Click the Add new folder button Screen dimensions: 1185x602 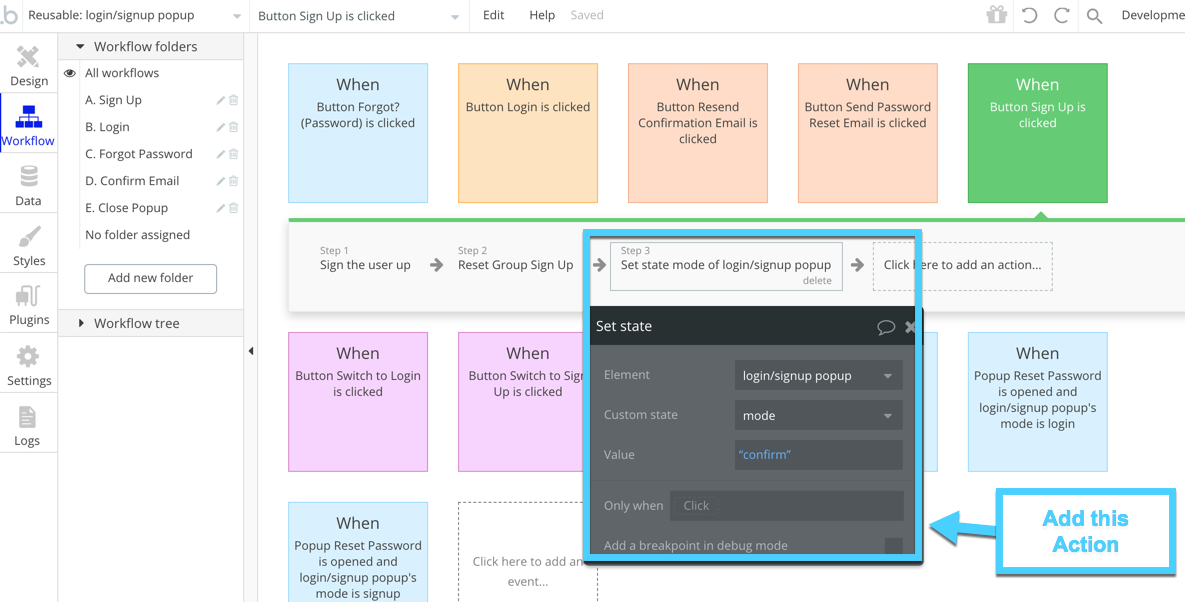[x=150, y=278]
